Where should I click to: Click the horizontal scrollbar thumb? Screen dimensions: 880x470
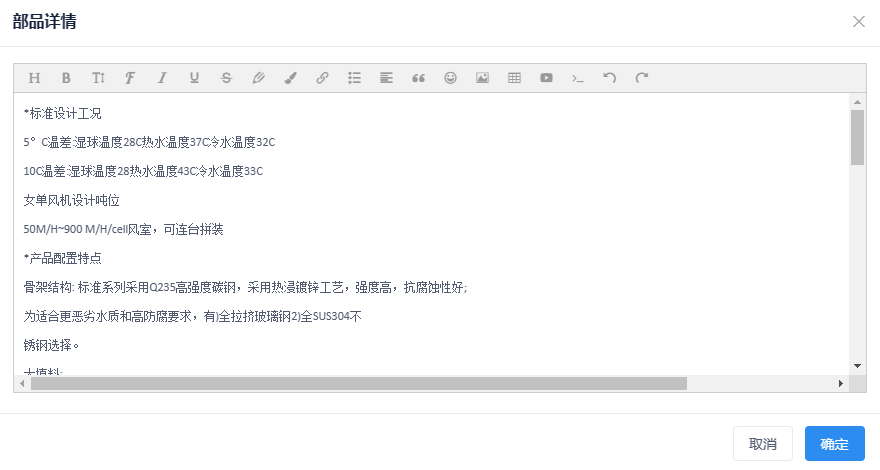click(x=359, y=384)
